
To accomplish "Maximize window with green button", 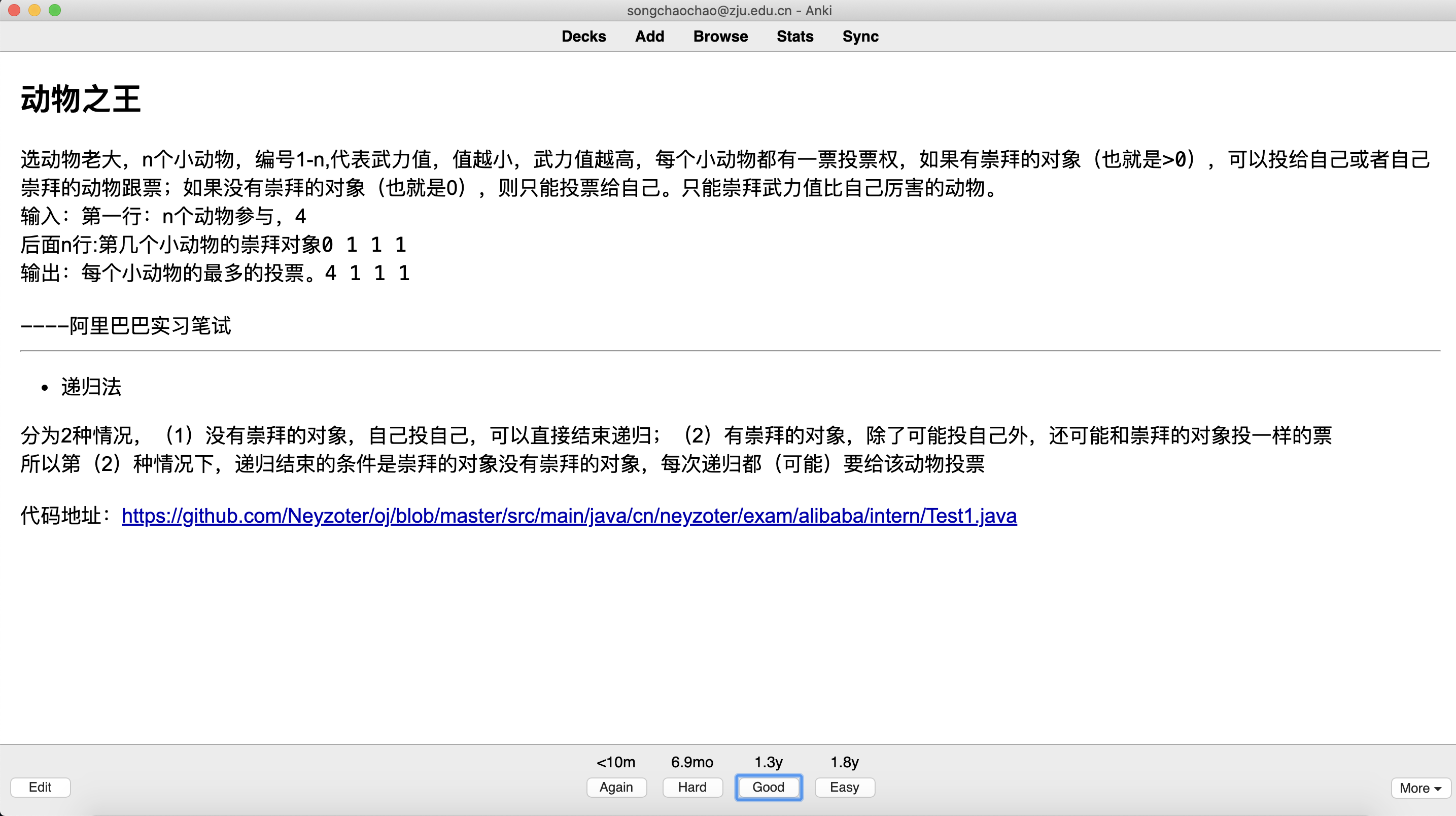I will (x=55, y=10).
